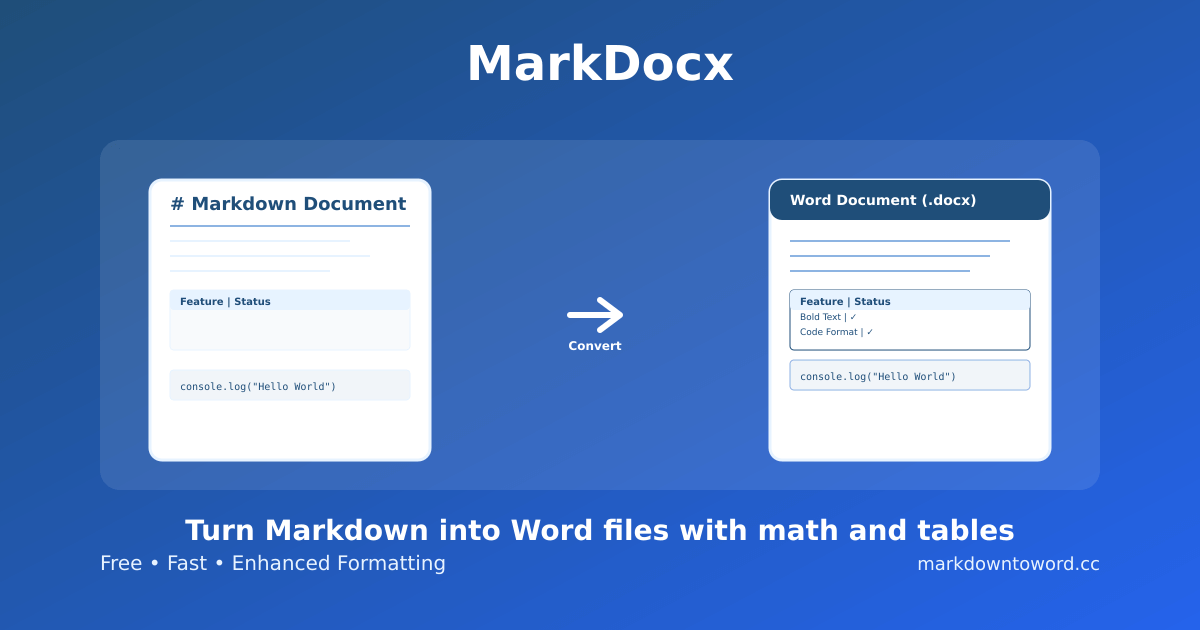Click the checkmark beside Bold Text

pos(853,317)
